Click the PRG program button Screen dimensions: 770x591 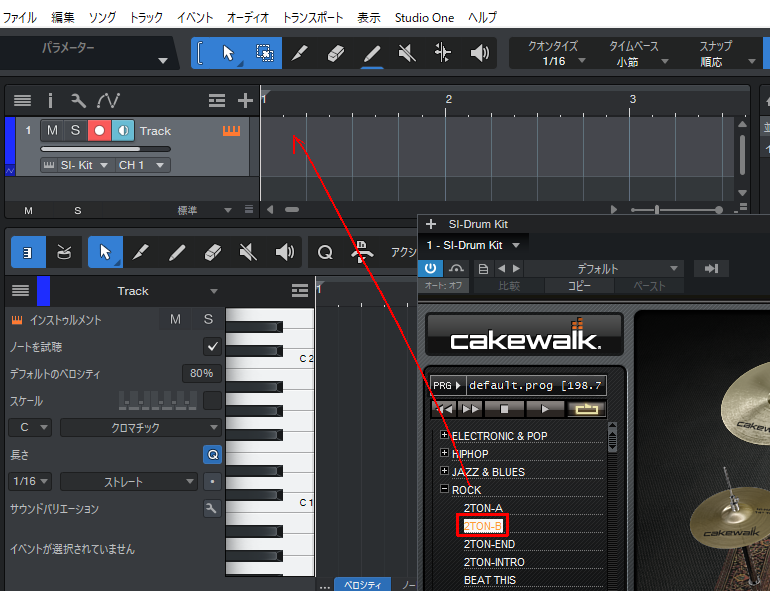(x=446, y=386)
